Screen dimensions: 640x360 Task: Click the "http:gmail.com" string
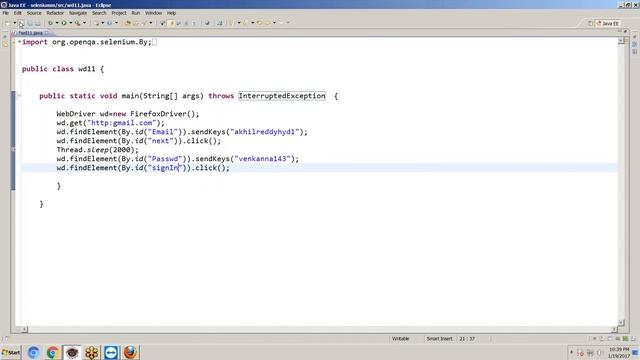(122, 123)
